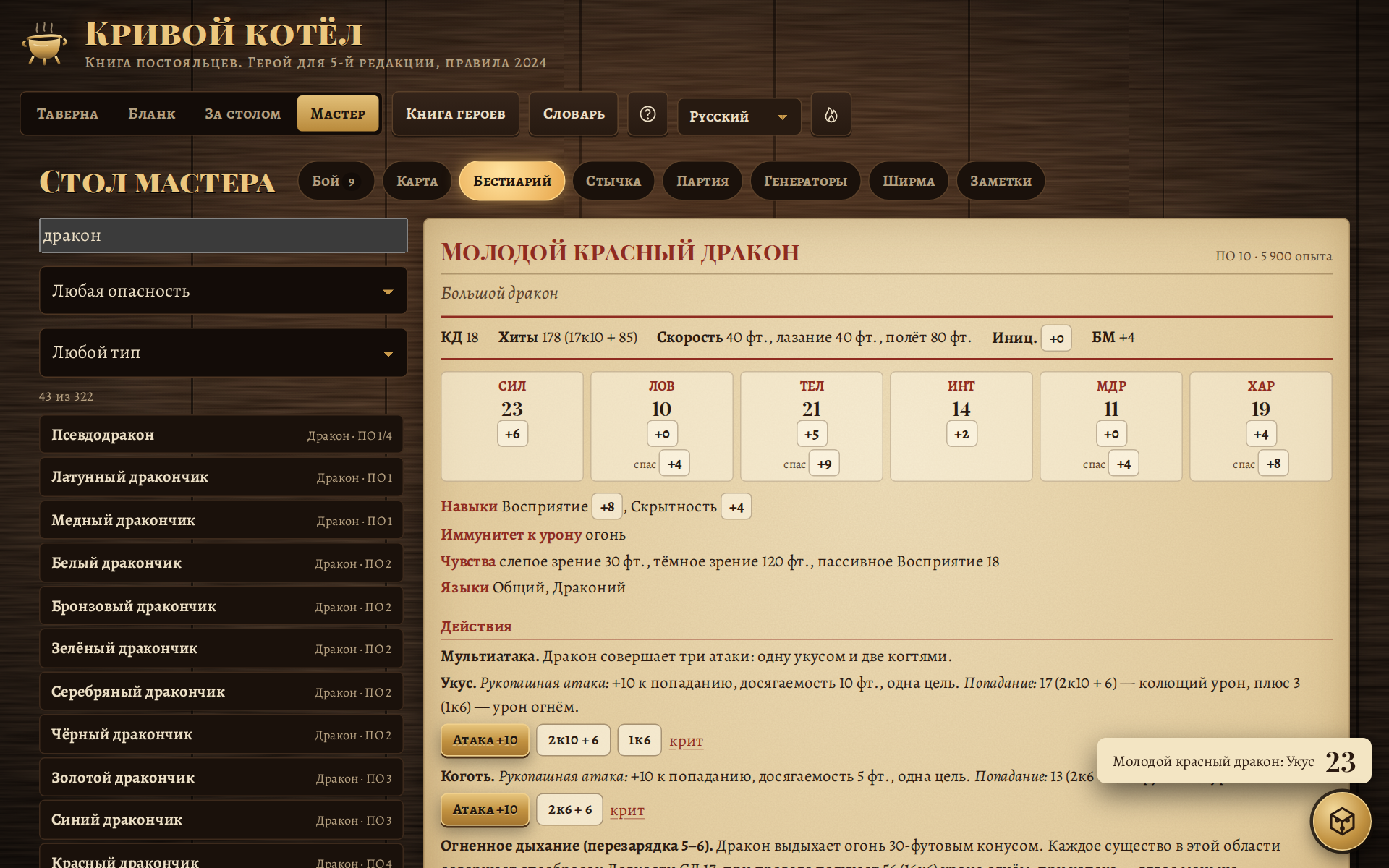1389x868 pixels.
Task: Click the Молодой красный дракон title
Action: 620,252
